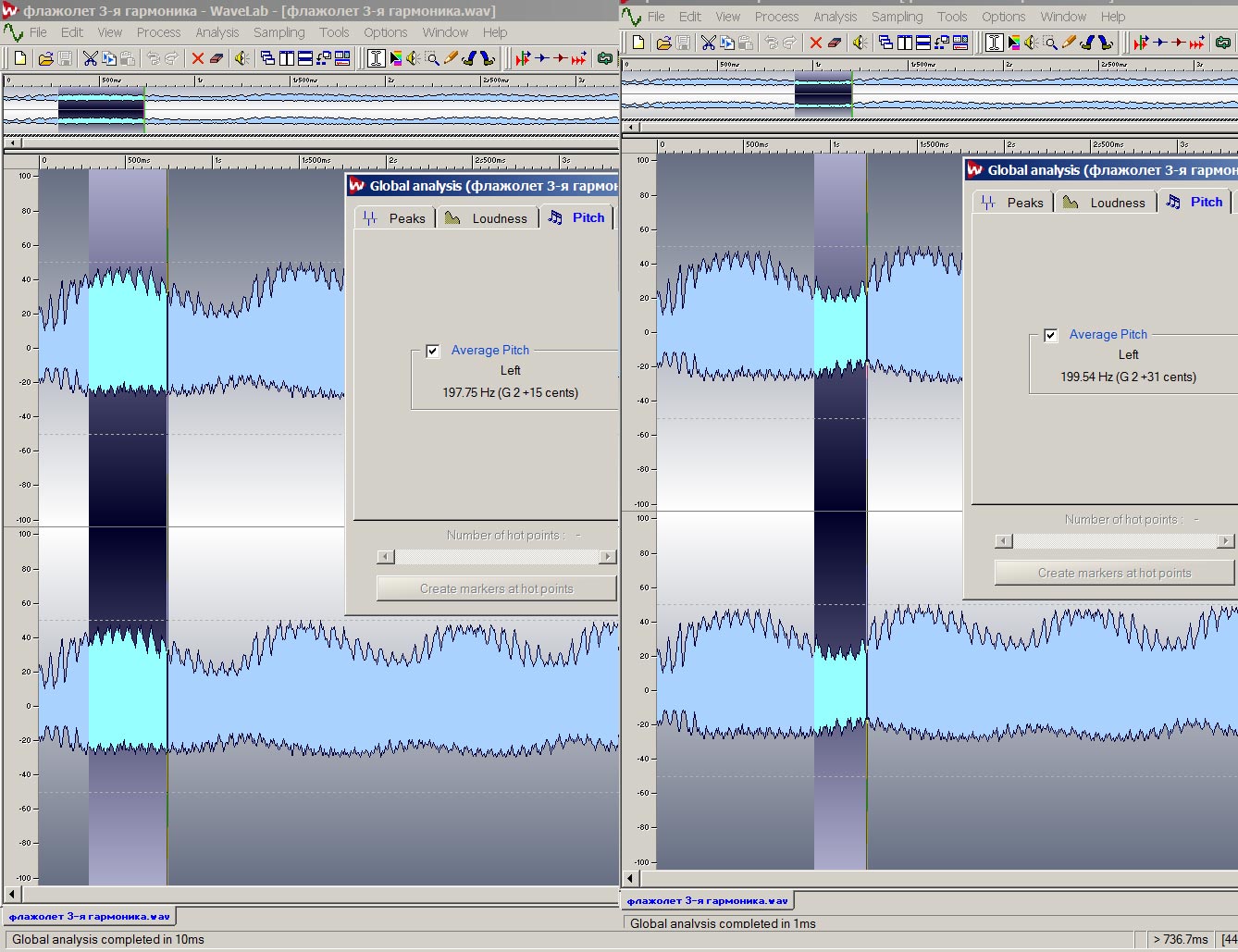The height and width of the screenshot is (952, 1238).
Task: Switch to Peaks tab in right dialog
Action: [x=1012, y=203]
